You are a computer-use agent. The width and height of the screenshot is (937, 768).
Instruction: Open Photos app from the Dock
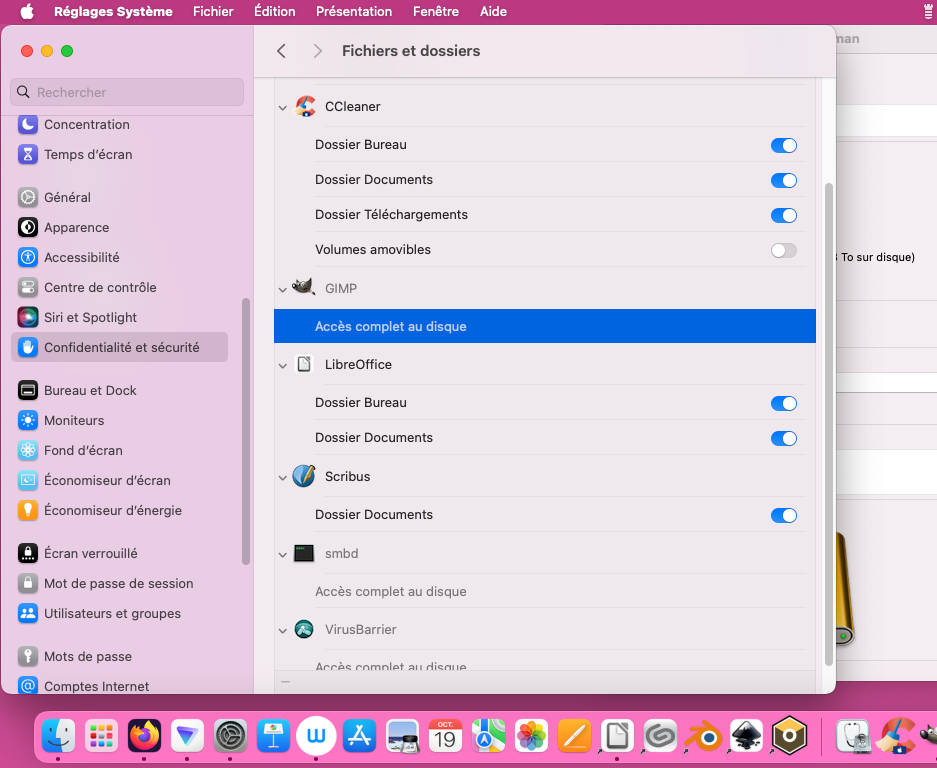[531, 737]
